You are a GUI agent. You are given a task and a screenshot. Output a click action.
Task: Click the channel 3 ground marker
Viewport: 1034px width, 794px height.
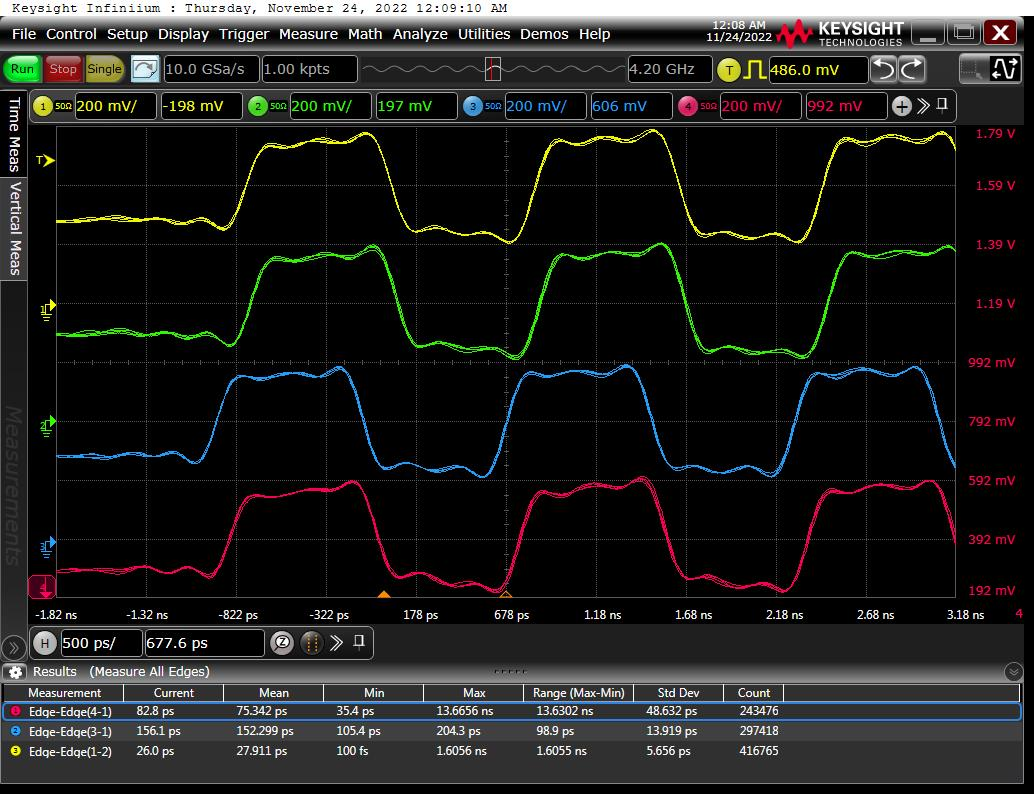point(47,547)
